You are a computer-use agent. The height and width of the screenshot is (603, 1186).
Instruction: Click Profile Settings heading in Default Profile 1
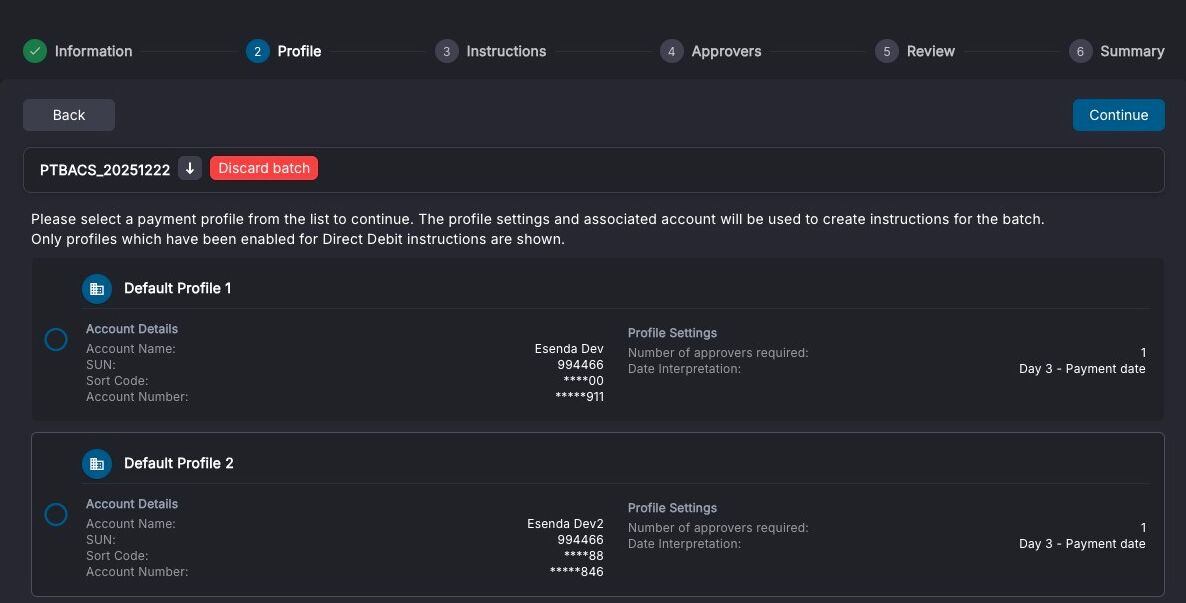tap(672, 333)
